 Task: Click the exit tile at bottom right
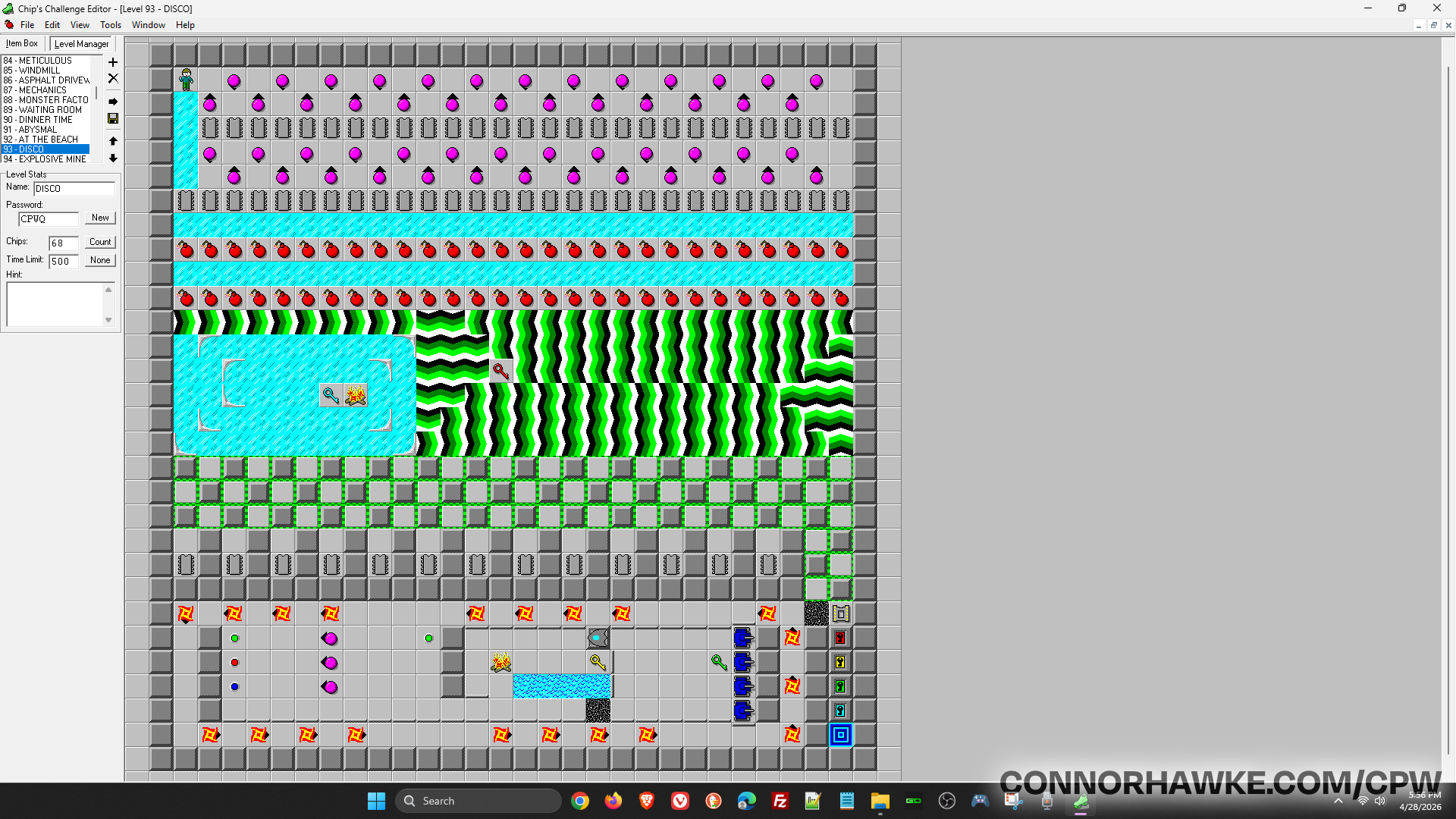(841, 735)
